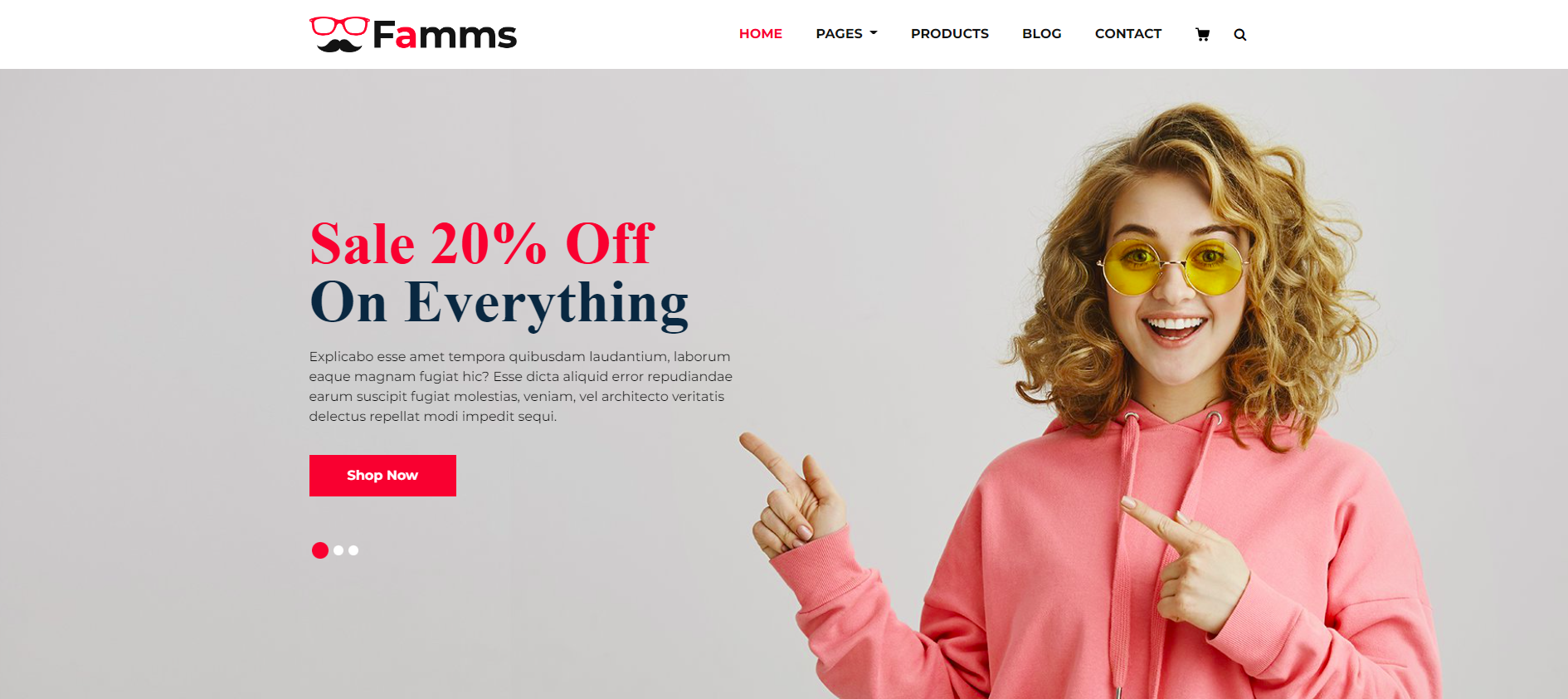Viewport: 1568px width, 699px height.
Task: Navigate to the Contact page
Action: 1127,34
